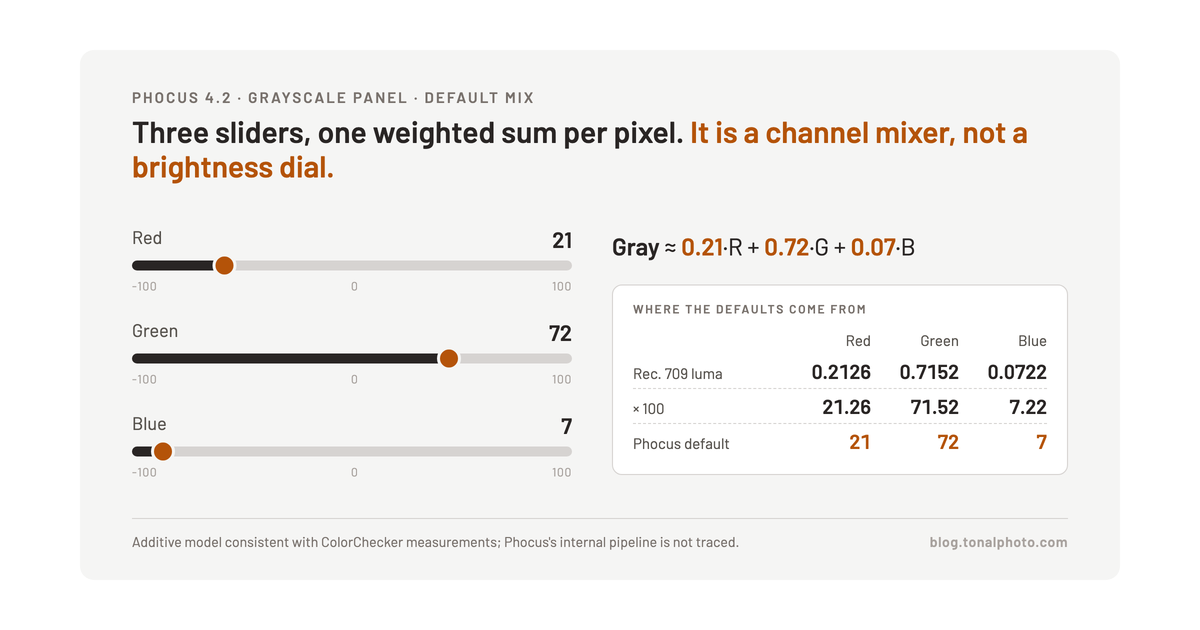
Task: Click the Red slider label
Action: [147, 238]
